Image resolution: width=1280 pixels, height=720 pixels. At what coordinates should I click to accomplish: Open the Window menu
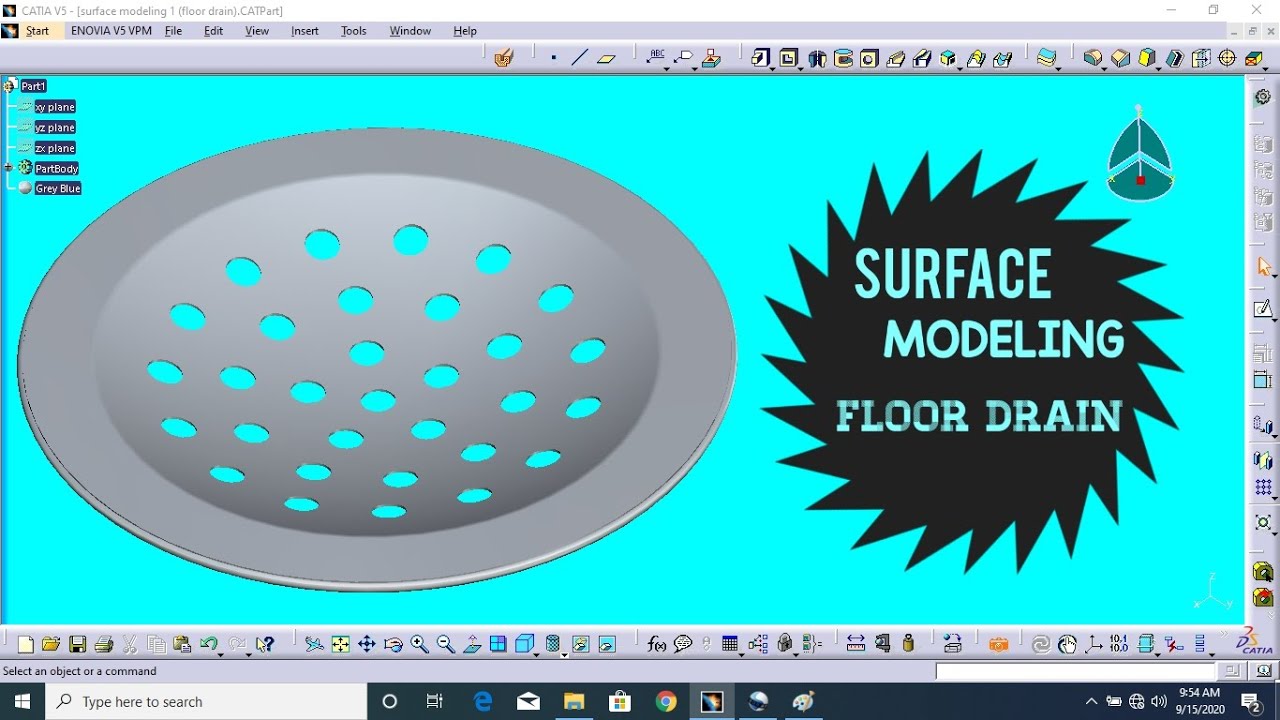[x=410, y=31]
